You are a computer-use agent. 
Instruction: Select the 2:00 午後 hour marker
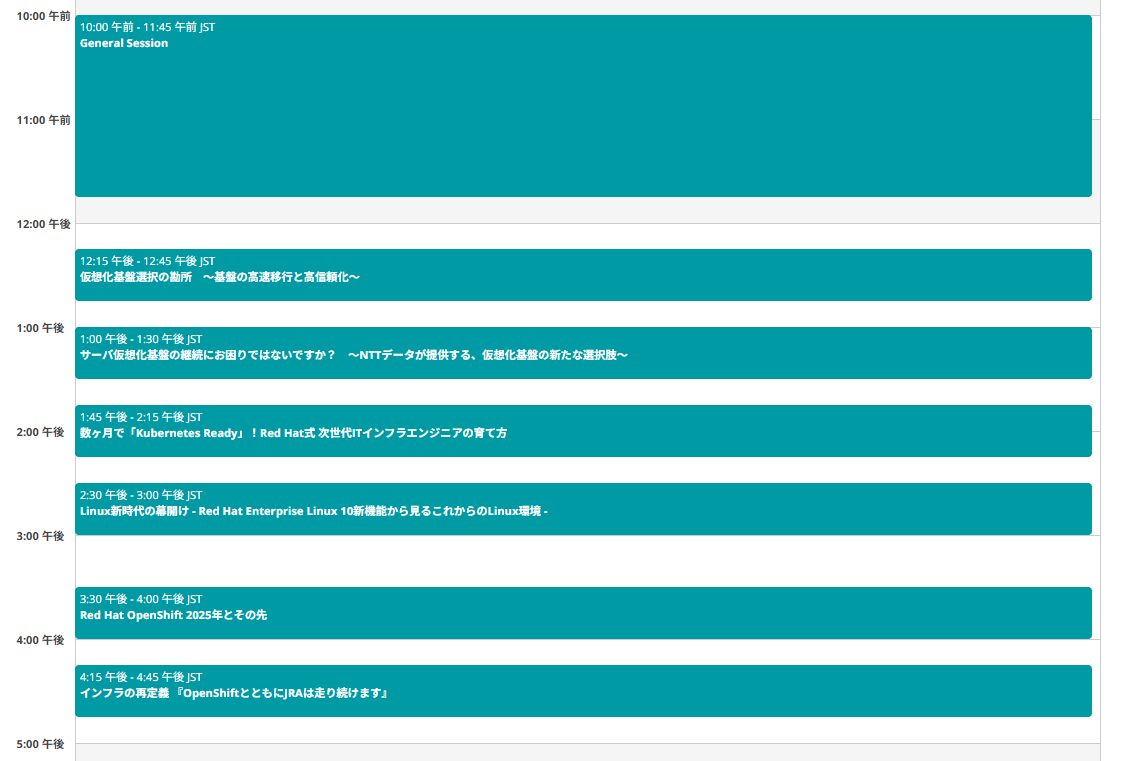click(x=40, y=432)
